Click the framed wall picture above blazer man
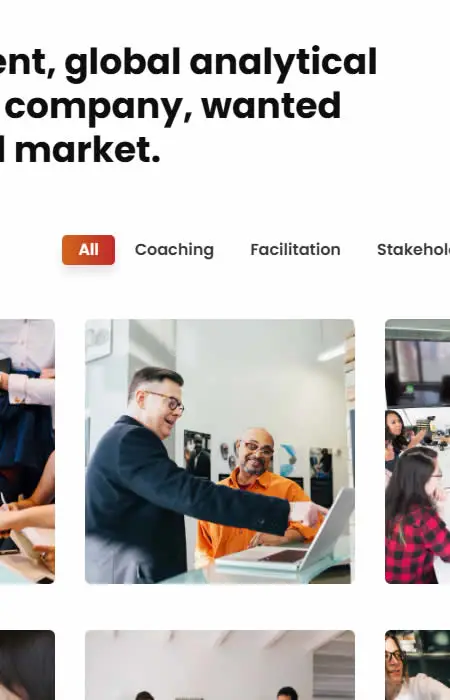 (x=99, y=340)
